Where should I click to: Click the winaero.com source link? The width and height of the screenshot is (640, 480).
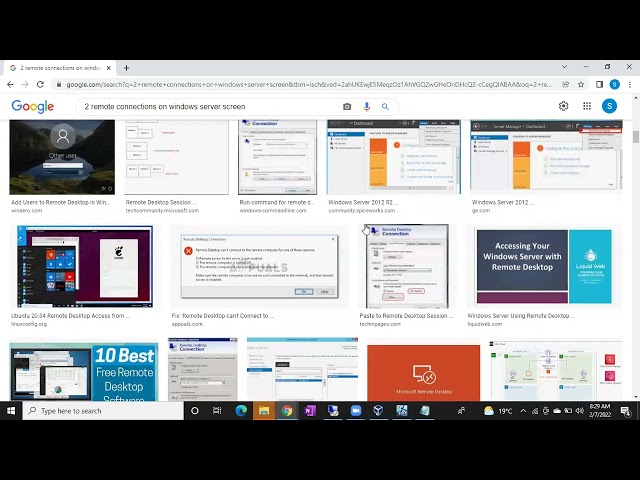coord(27,211)
